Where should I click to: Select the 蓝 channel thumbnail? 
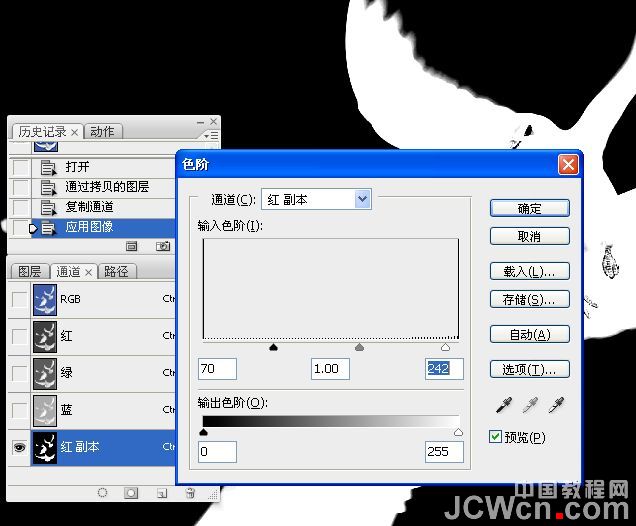tap(45, 410)
